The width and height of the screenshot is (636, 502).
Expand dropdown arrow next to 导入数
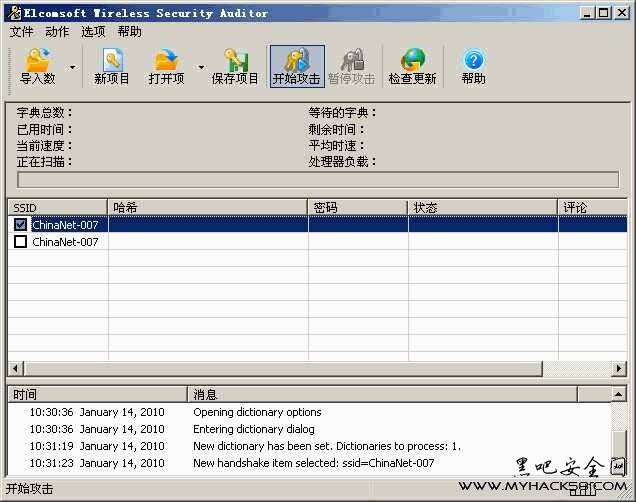tap(71, 68)
